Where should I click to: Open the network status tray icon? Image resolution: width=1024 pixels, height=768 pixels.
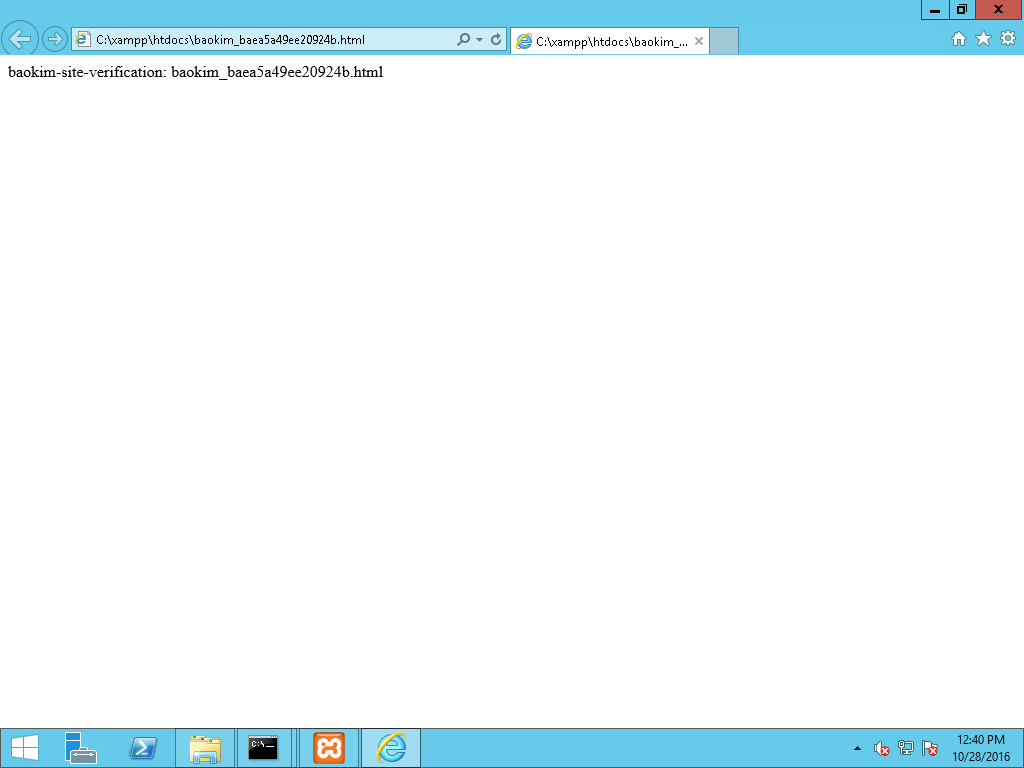[x=905, y=748]
